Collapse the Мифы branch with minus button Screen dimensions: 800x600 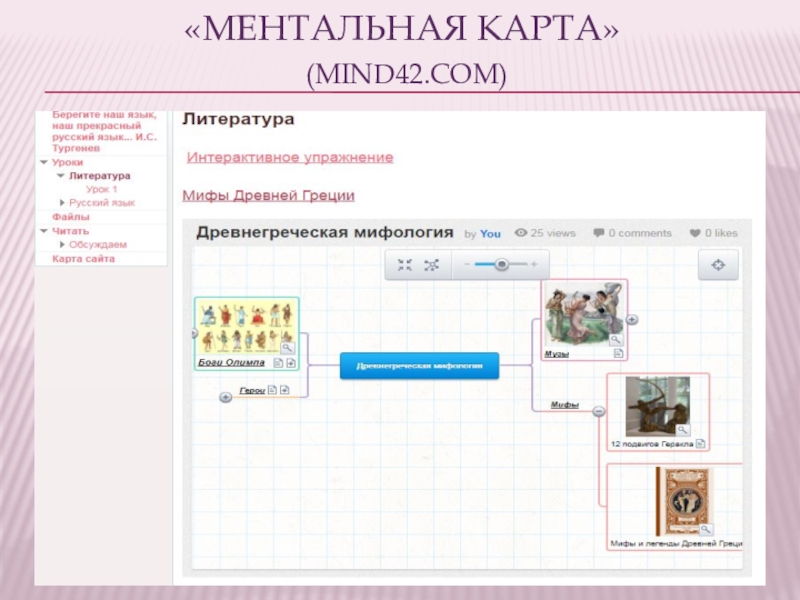(x=599, y=411)
